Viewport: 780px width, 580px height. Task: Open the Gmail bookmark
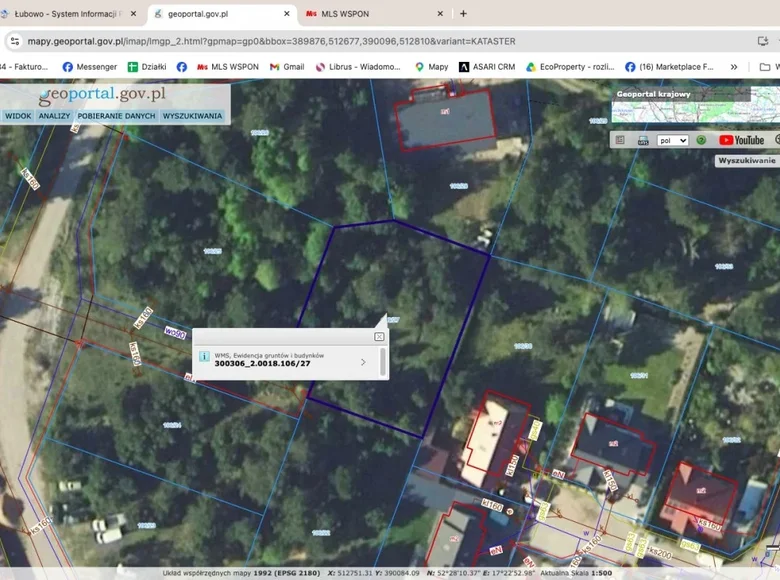click(x=287, y=67)
